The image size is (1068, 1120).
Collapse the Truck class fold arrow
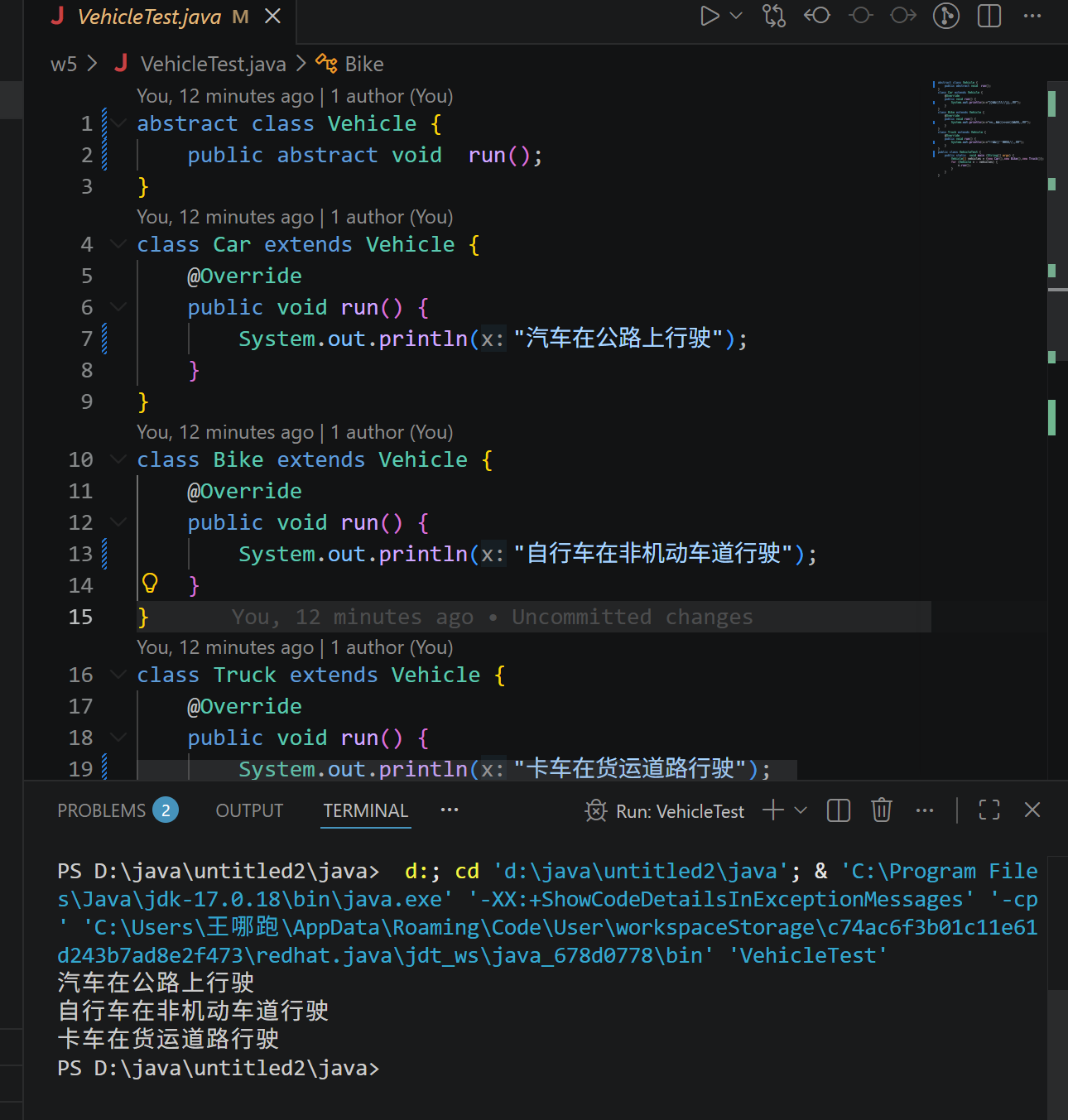pyautogui.click(x=119, y=675)
